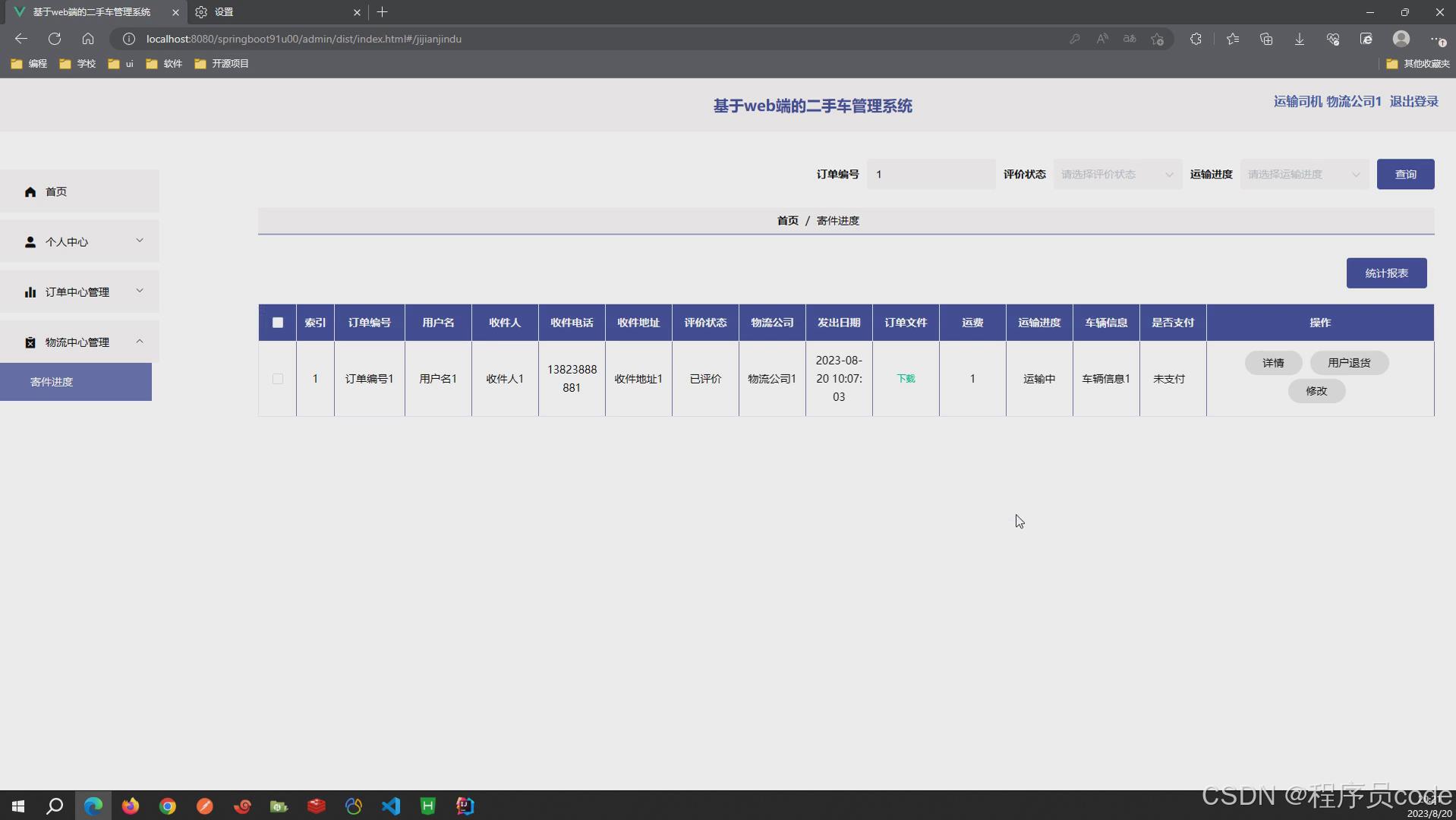Open the 统计报表 report button
This screenshot has width=1456, height=820.
1386,273
